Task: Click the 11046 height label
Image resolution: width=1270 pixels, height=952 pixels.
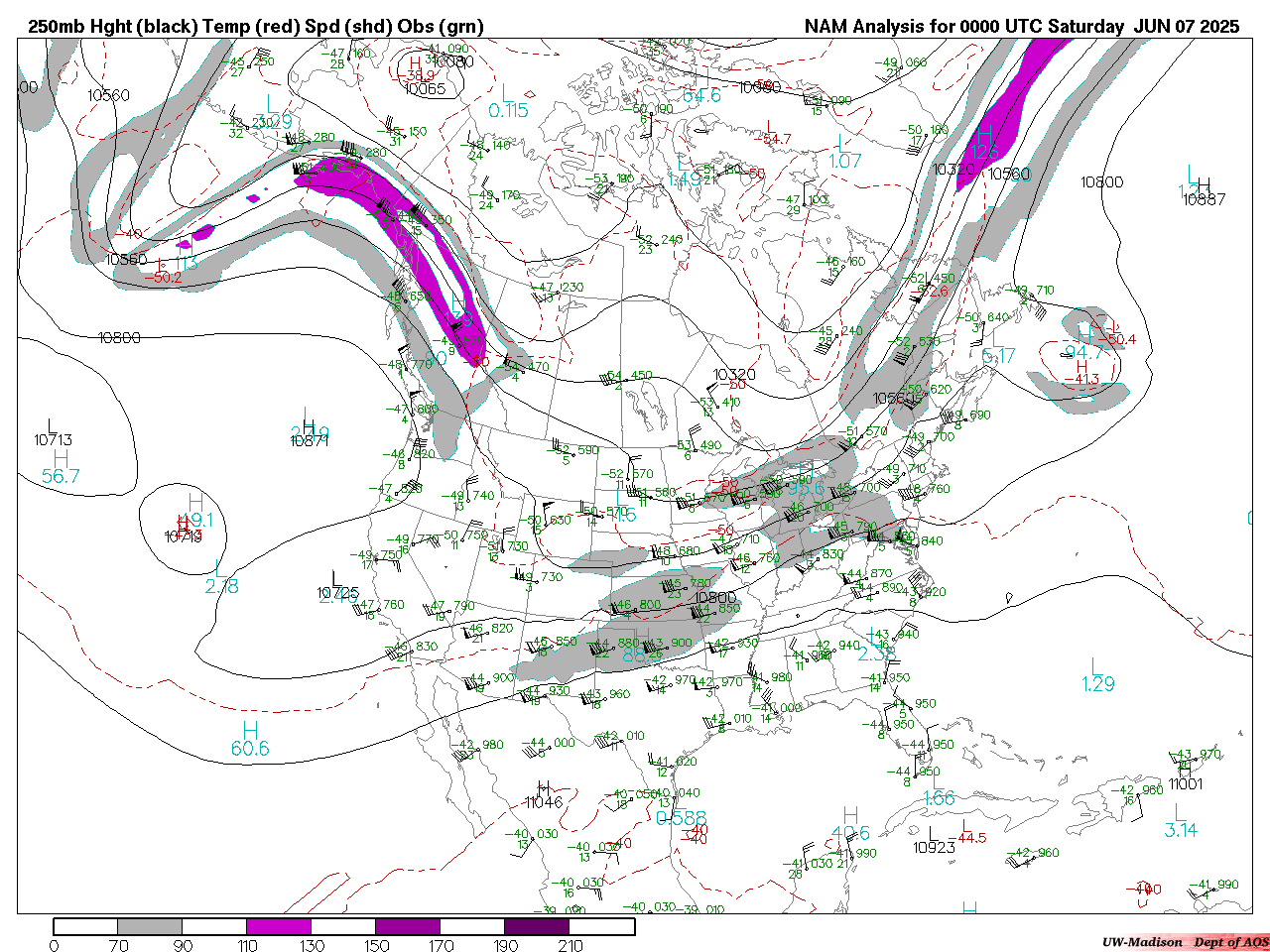Action: (x=544, y=801)
